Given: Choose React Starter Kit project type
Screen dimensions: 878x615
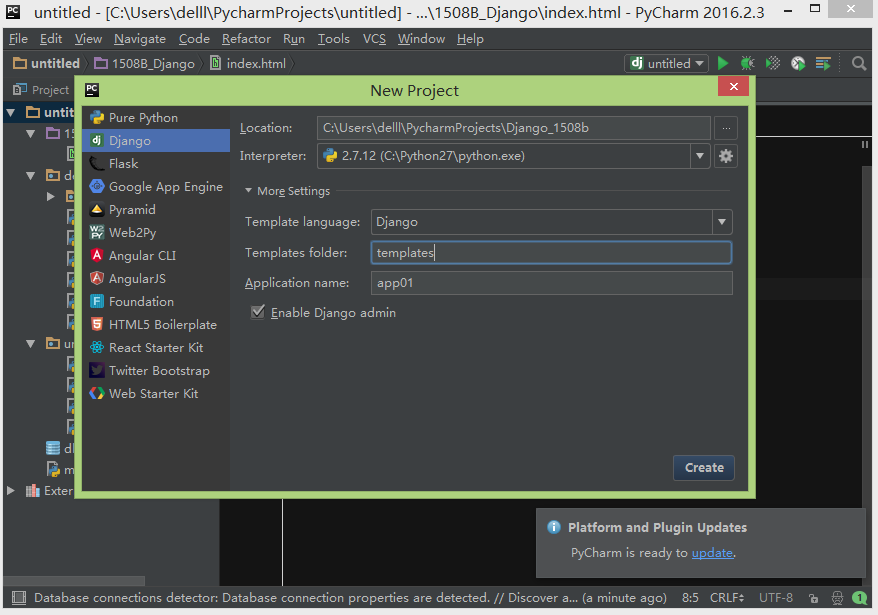Looking at the screenshot, I should [x=156, y=347].
